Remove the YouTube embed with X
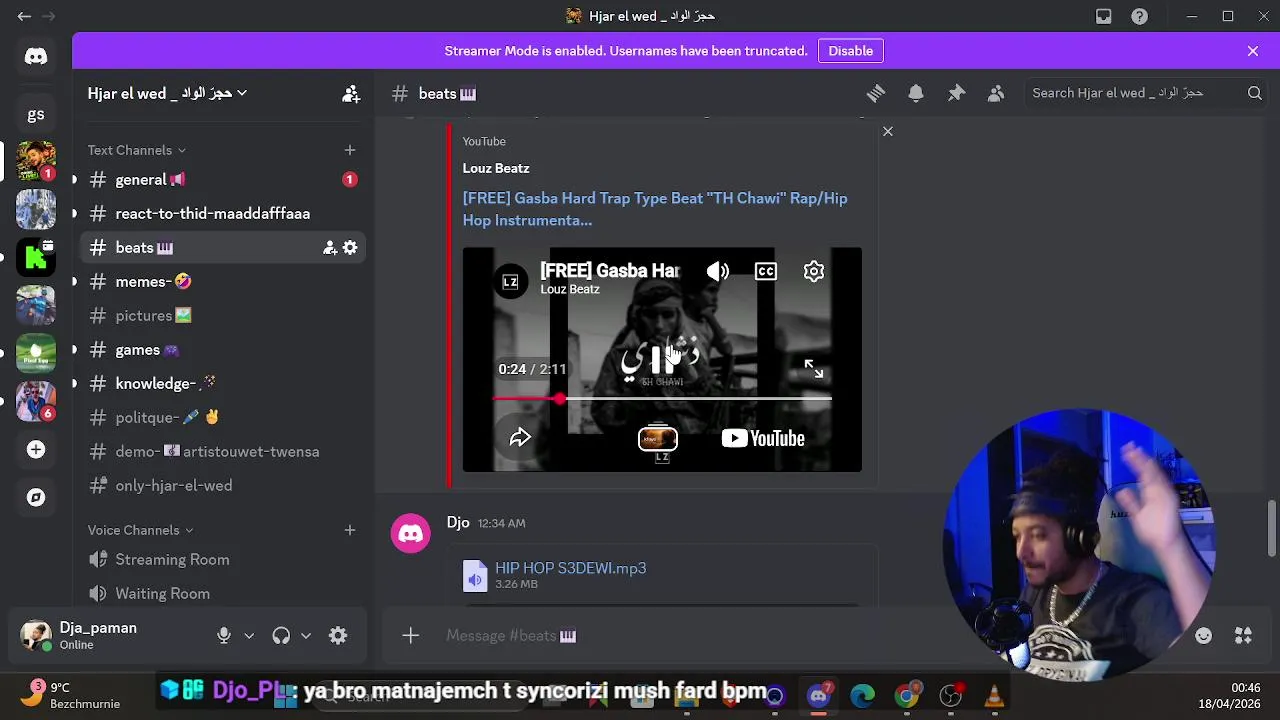1280x720 pixels. coord(888,132)
